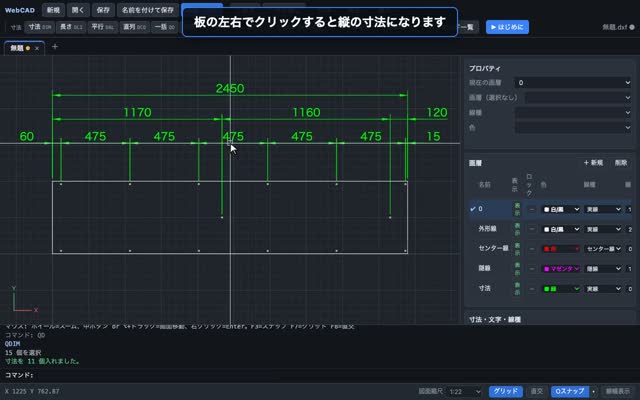Screen dimensions: 640x400
Task: Select the 直列 DCO continuous dimension tool
Action: 134,27
